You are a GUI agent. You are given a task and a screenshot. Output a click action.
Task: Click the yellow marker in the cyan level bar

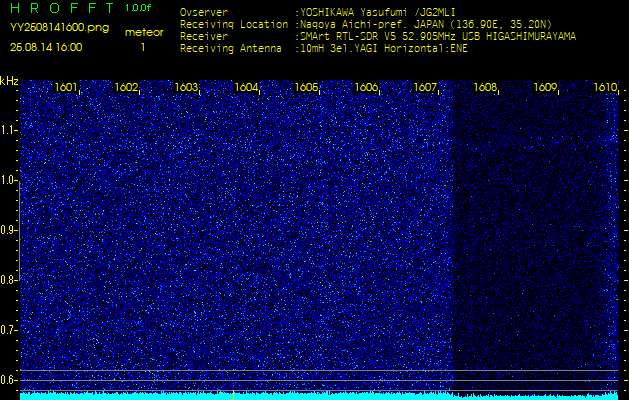coord(233,395)
